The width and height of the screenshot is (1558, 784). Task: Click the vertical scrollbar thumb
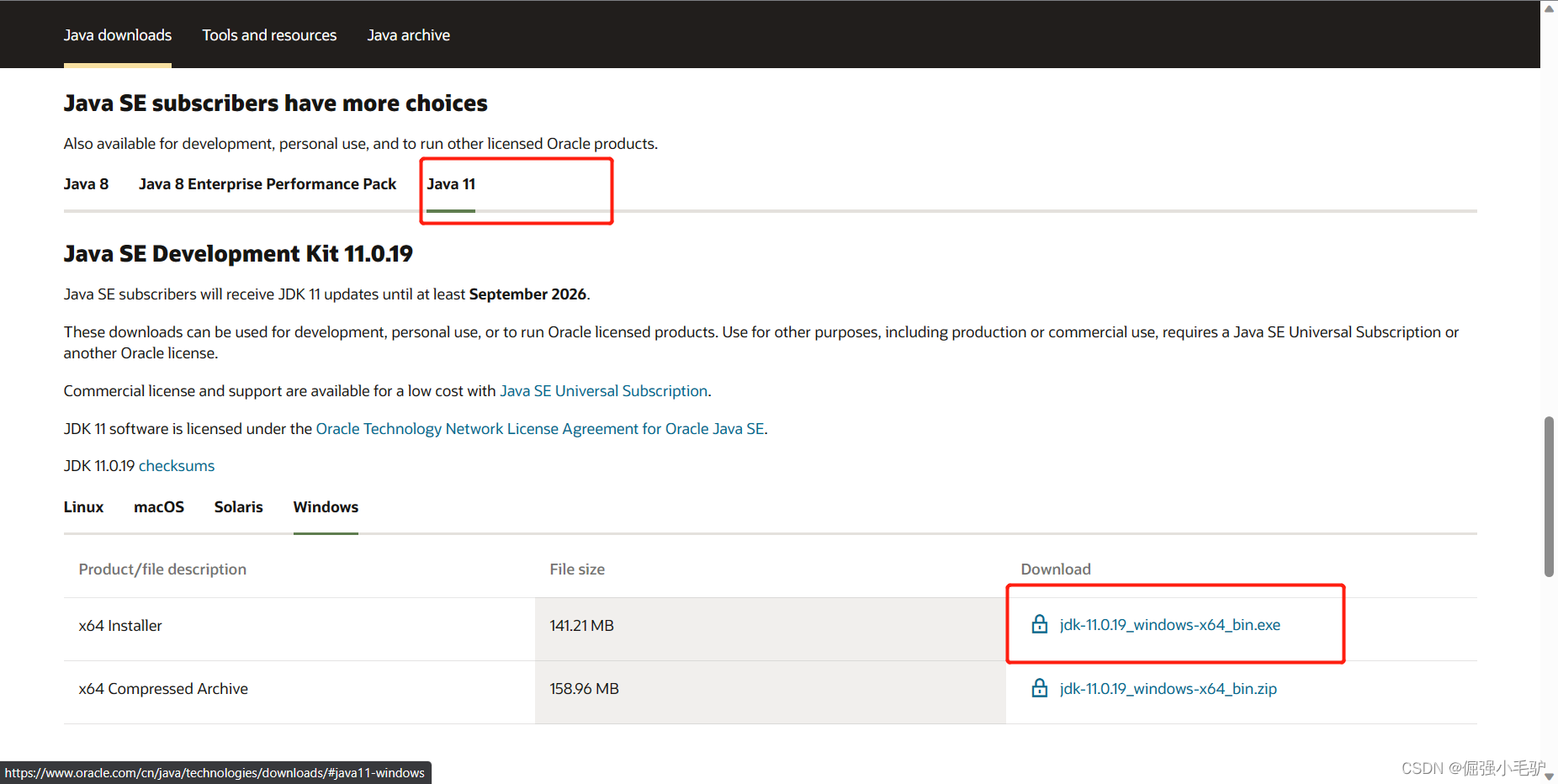[1549, 496]
